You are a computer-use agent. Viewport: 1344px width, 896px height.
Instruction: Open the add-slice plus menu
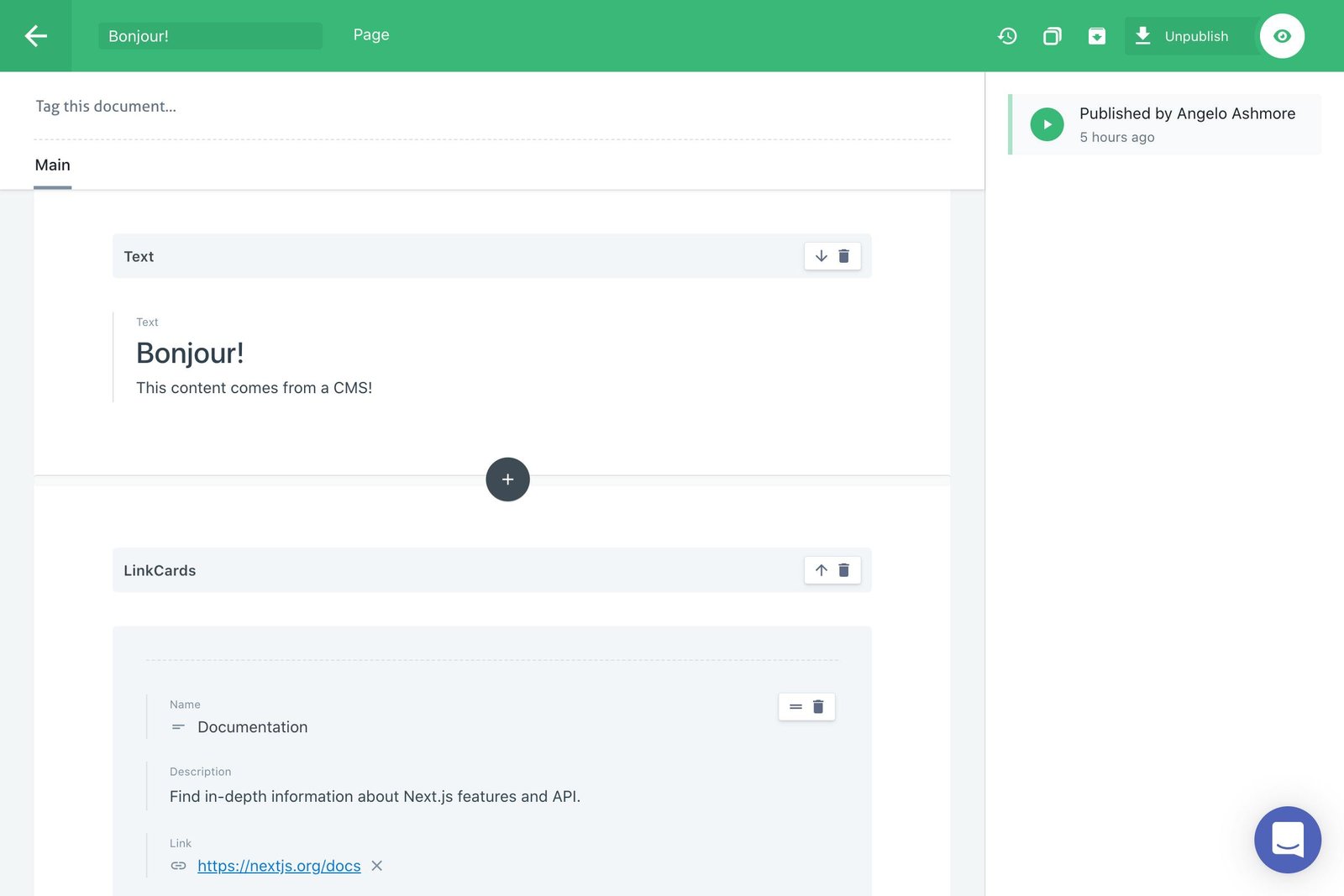tap(507, 479)
